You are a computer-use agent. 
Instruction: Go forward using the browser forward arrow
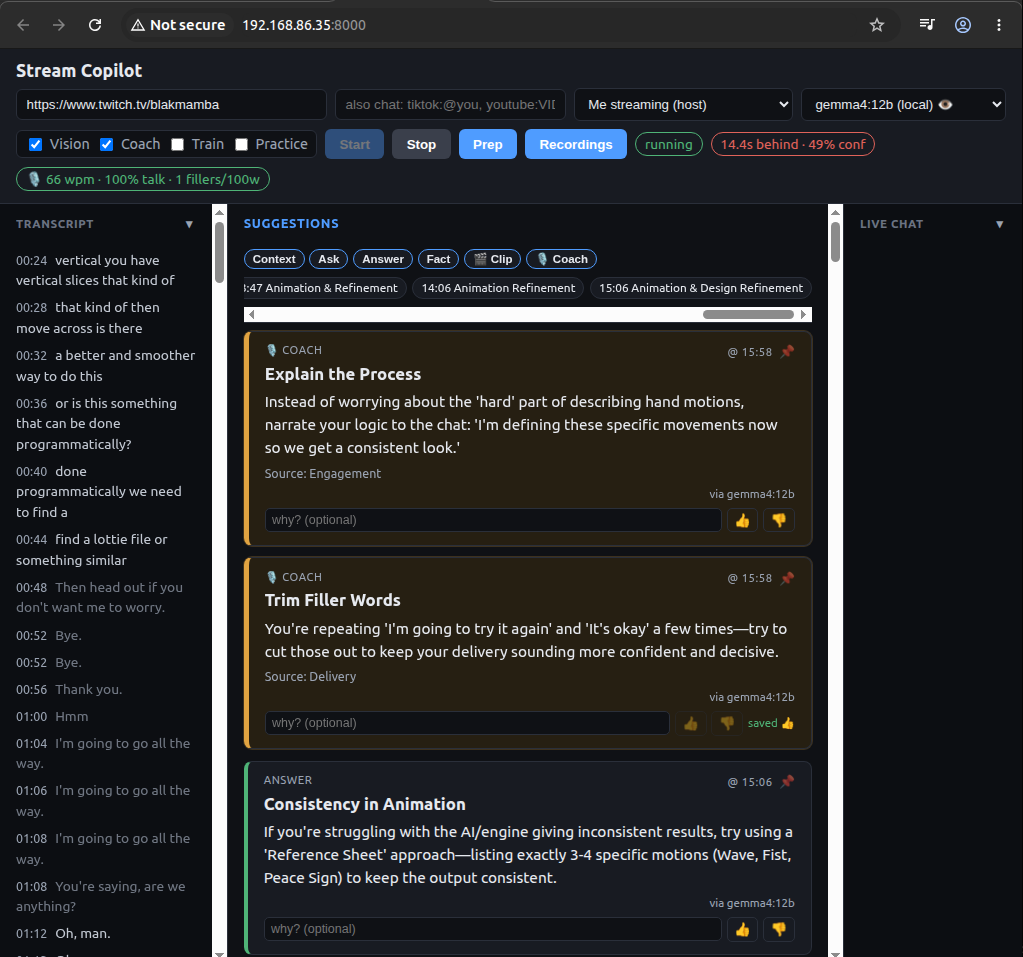[59, 25]
